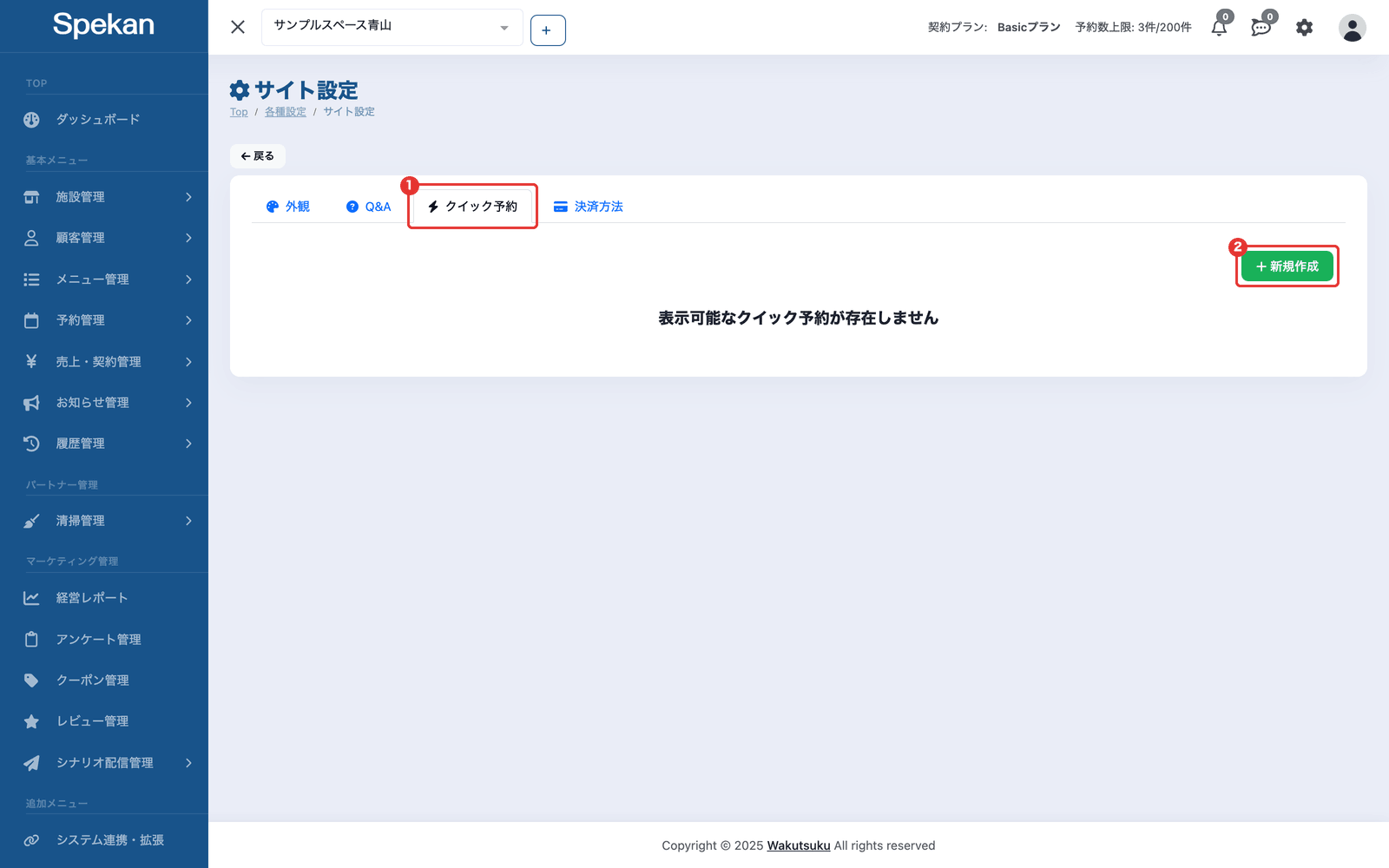This screenshot has width=1389, height=868.
Task: Click the メニュー管理 list icon
Action: tap(31, 279)
